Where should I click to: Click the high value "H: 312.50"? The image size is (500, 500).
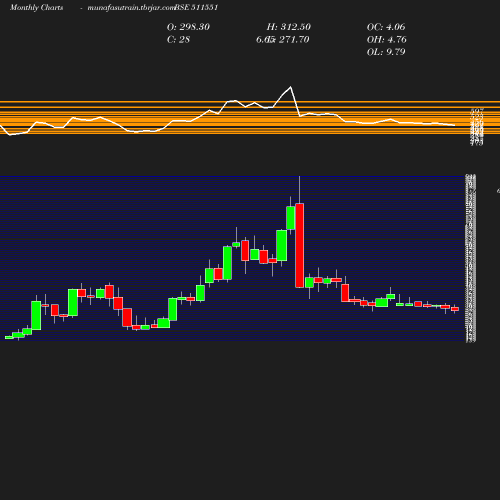pyautogui.click(x=289, y=27)
